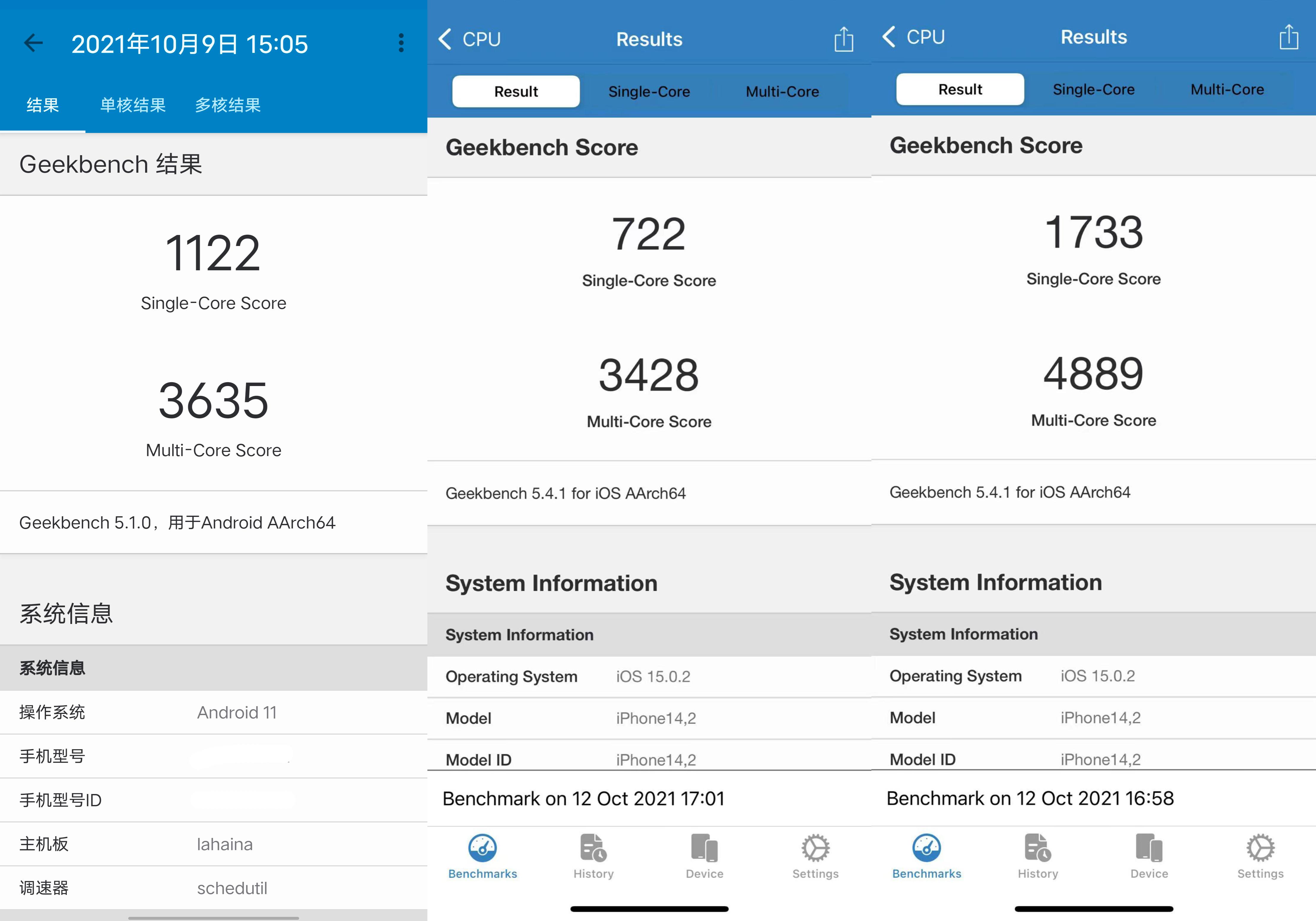Image resolution: width=1316 pixels, height=921 pixels.
Task: Tap the 操作系统 Android 11 row
Action: pyautogui.click(x=213, y=712)
